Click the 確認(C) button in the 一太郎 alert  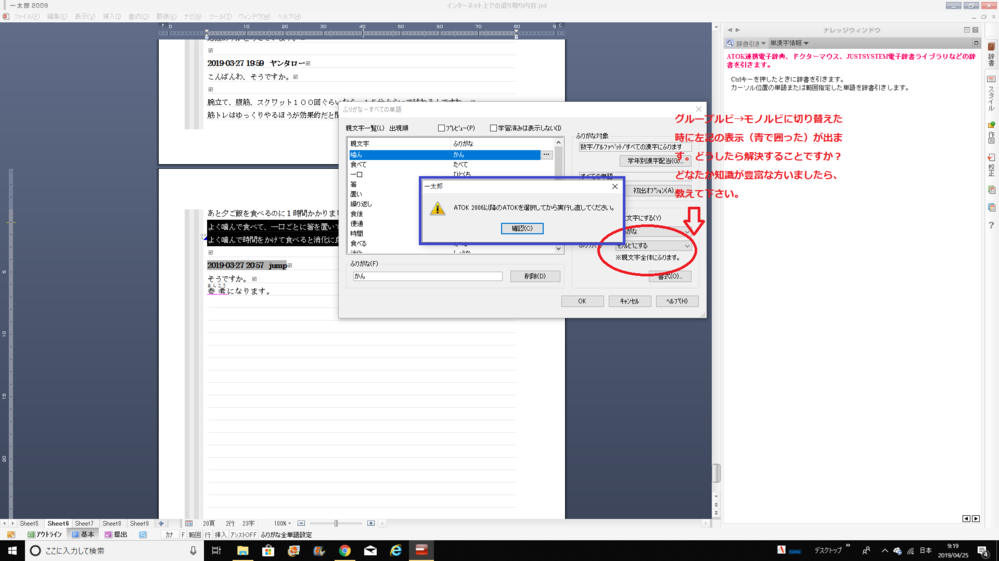(x=522, y=228)
